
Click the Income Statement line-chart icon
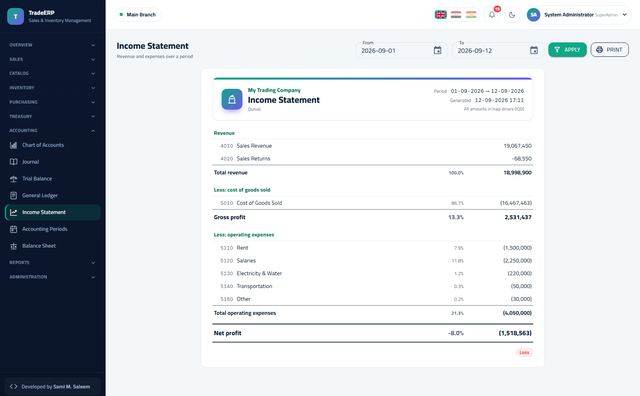point(13,212)
